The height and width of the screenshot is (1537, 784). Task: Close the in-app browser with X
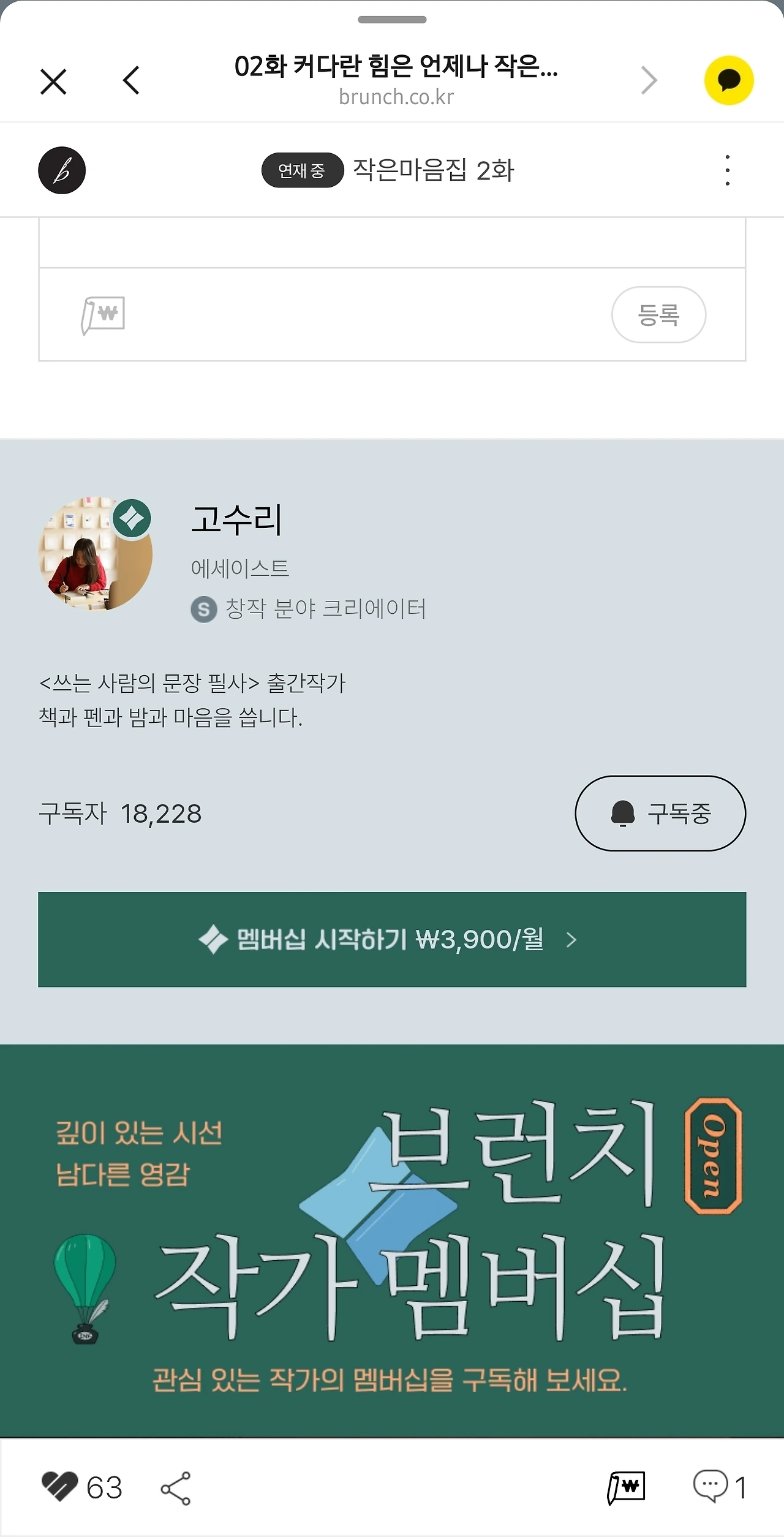[x=53, y=81]
